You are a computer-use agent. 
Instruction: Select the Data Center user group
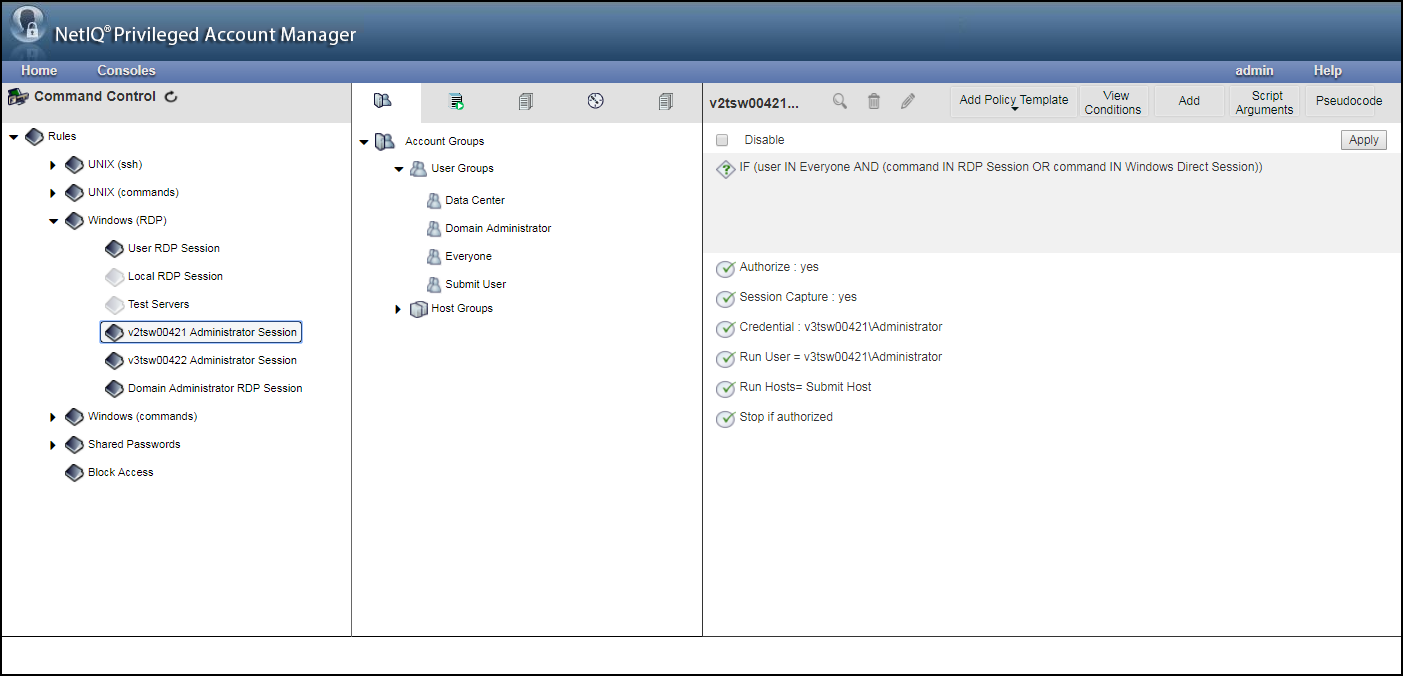click(x=475, y=200)
